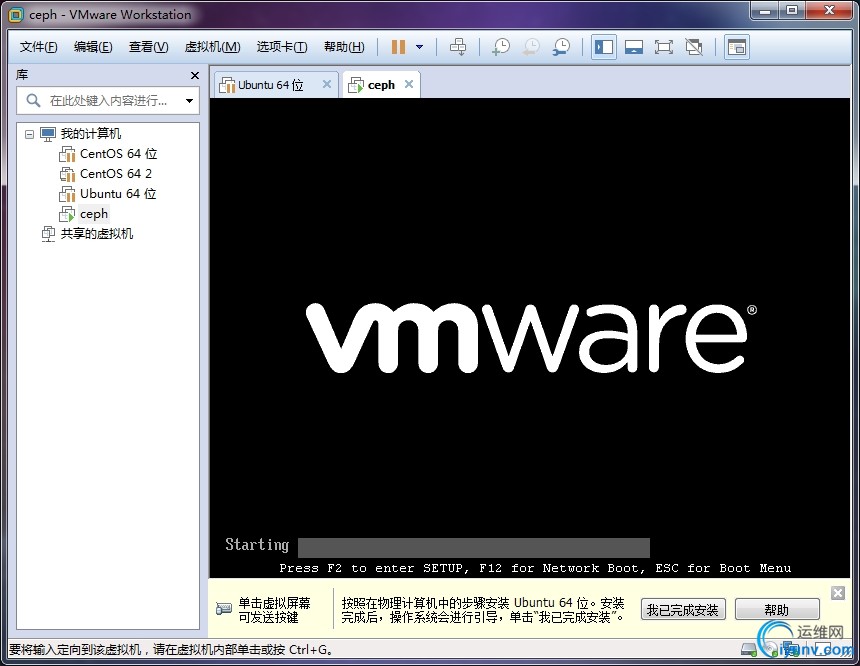Switch to the ceph tab

pos(381,85)
